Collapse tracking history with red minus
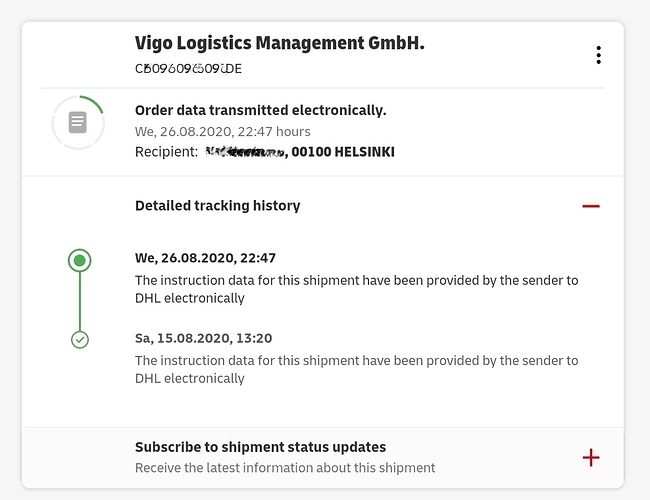The width and height of the screenshot is (650, 500). (x=591, y=206)
